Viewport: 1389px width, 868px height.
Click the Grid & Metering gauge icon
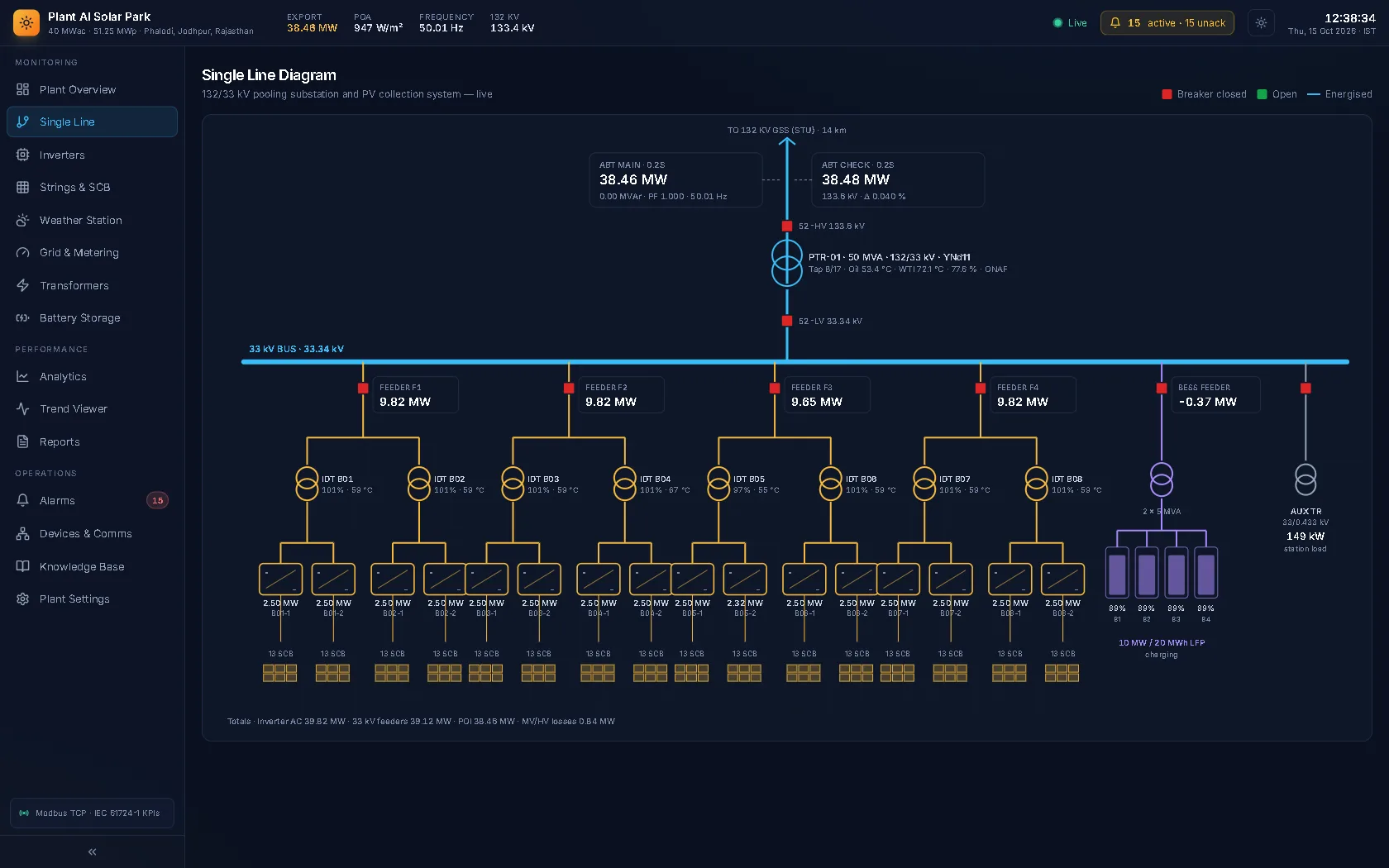click(23, 252)
